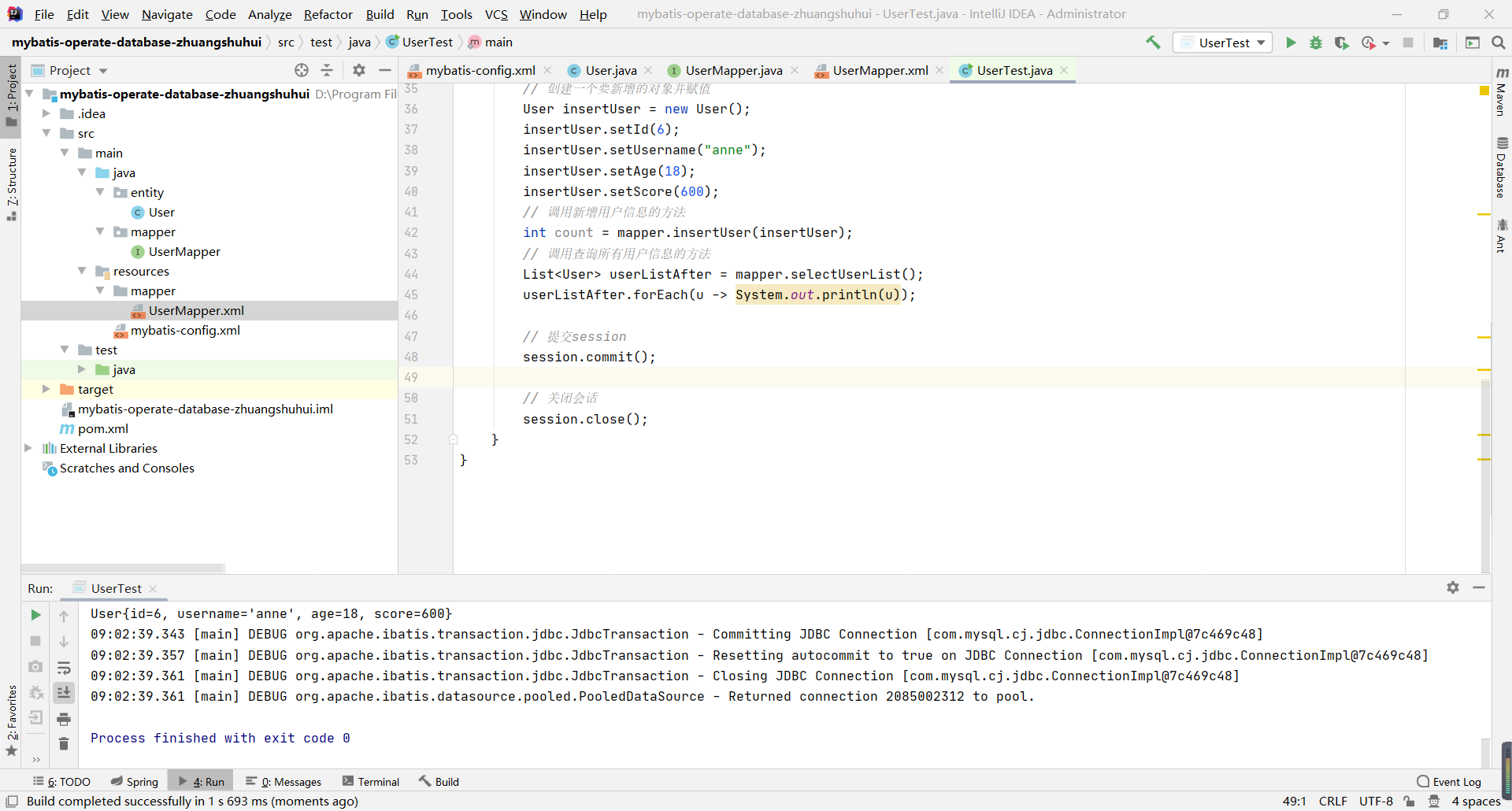
Task: Open Project panel settings gear
Action: (359, 70)
